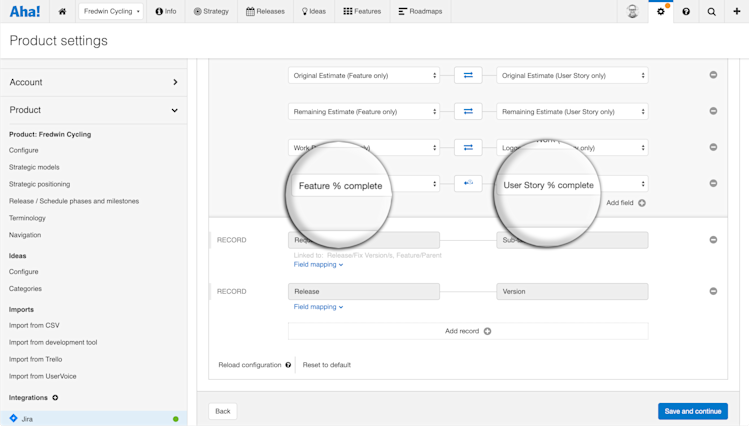Open the Roadmaps tab
749x426 pixels.
pos(420,11)
